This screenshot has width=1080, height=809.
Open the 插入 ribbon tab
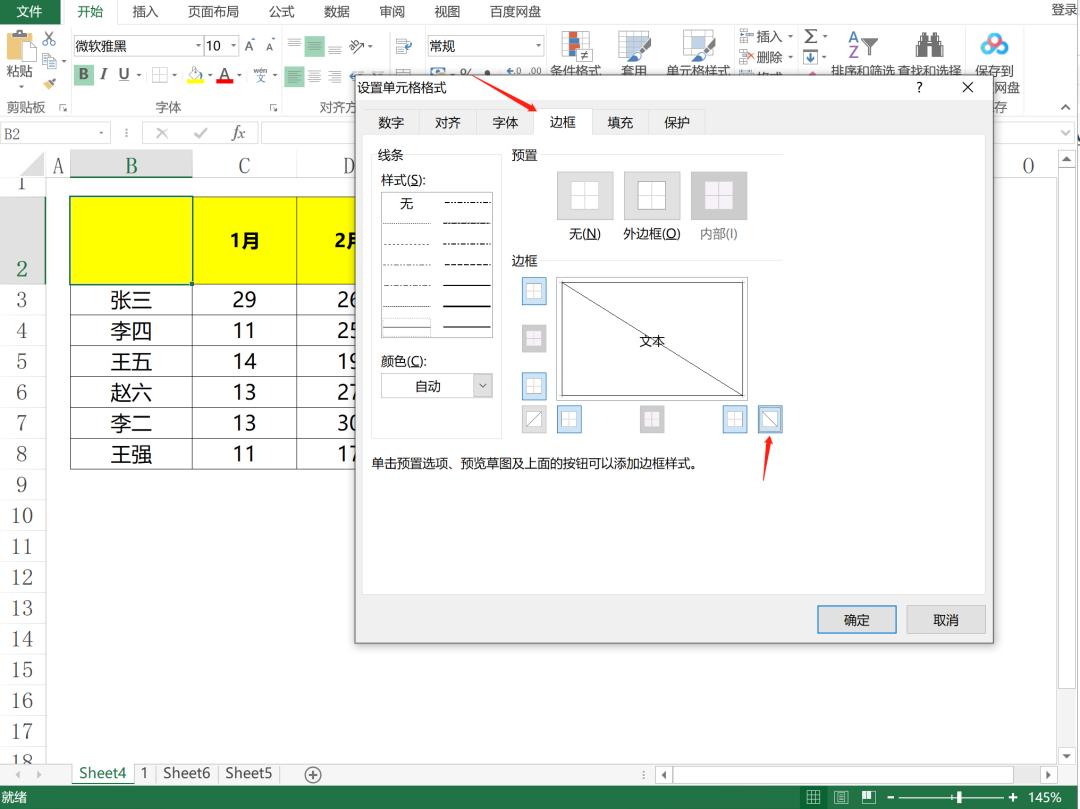click(145, 12)
